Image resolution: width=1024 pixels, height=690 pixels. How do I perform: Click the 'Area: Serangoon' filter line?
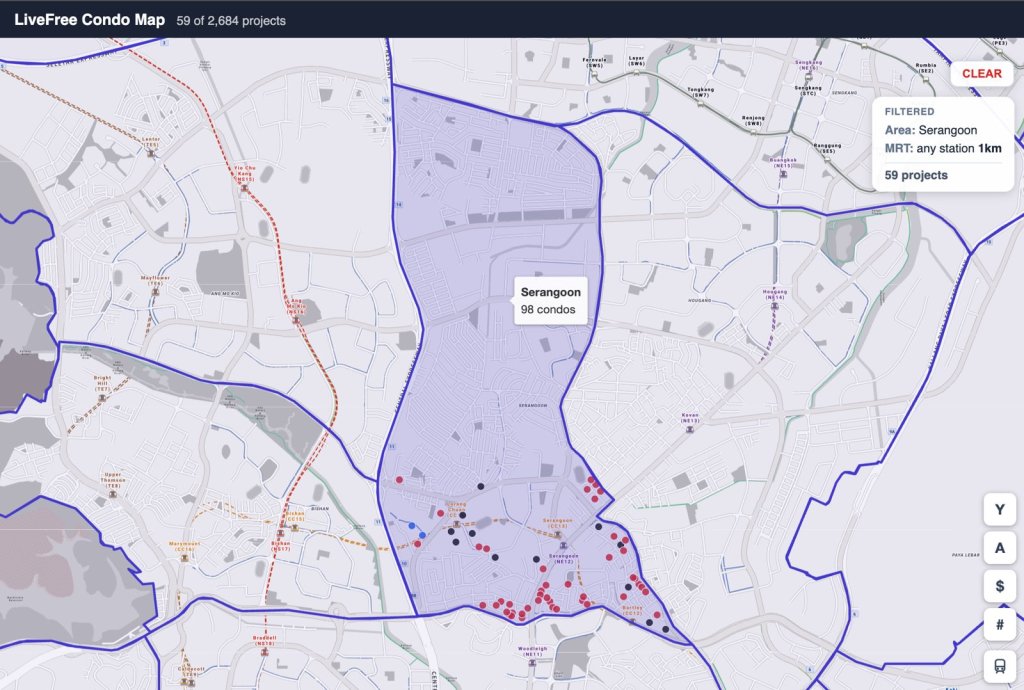coord(931,130)
